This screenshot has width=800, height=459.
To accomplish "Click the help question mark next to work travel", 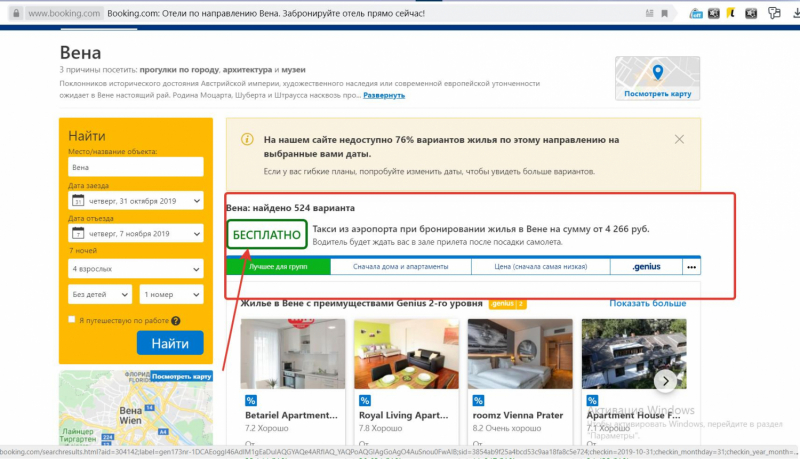I will (176, 321).
